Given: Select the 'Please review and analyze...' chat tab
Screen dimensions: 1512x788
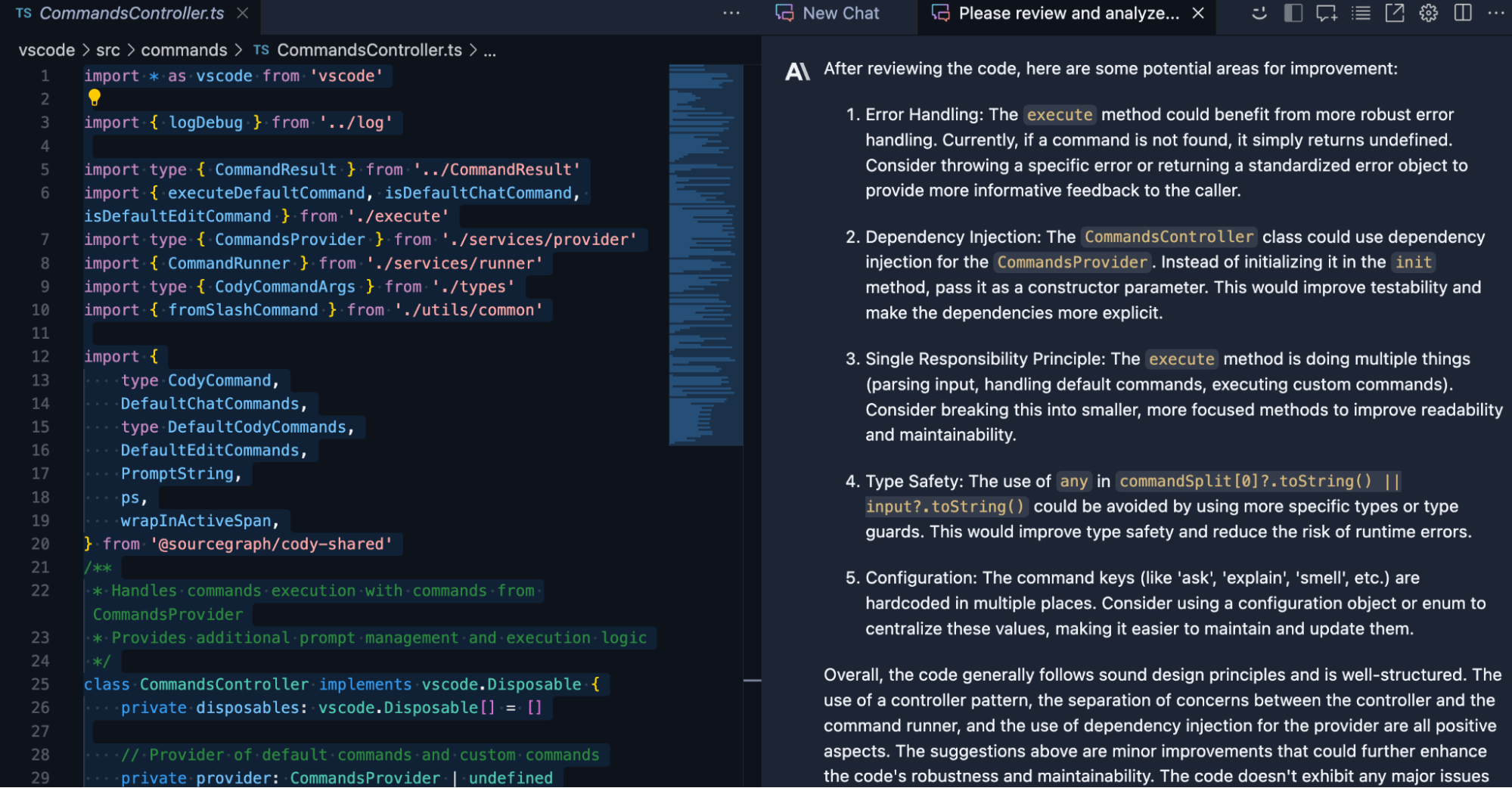Looking at the screenshot, I should (1056, 14).
